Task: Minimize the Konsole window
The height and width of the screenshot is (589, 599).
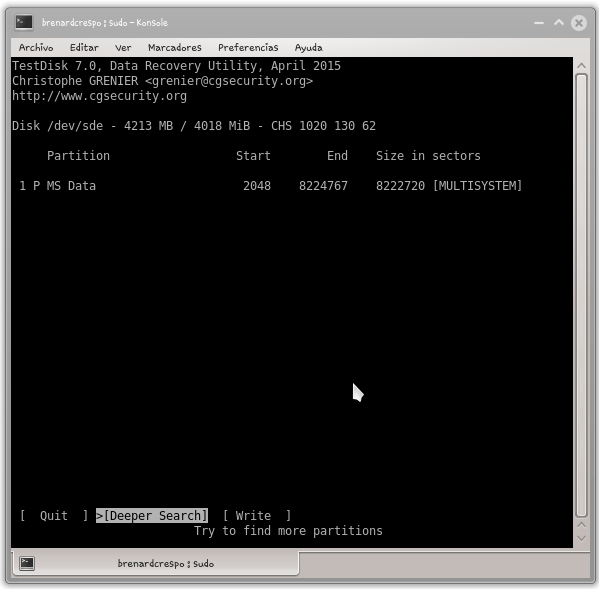Action: (539, 23)
